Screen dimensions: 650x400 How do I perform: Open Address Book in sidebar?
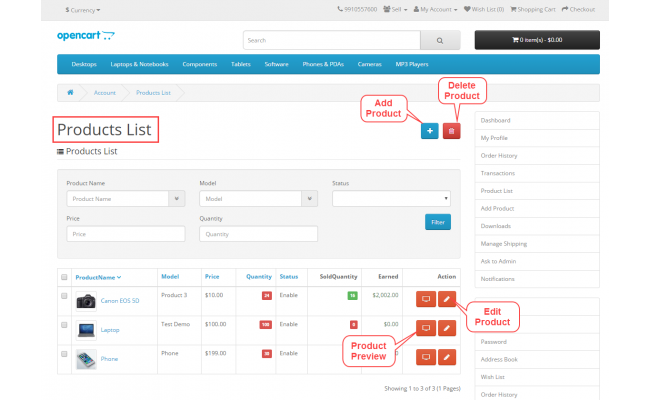point(537,359)
